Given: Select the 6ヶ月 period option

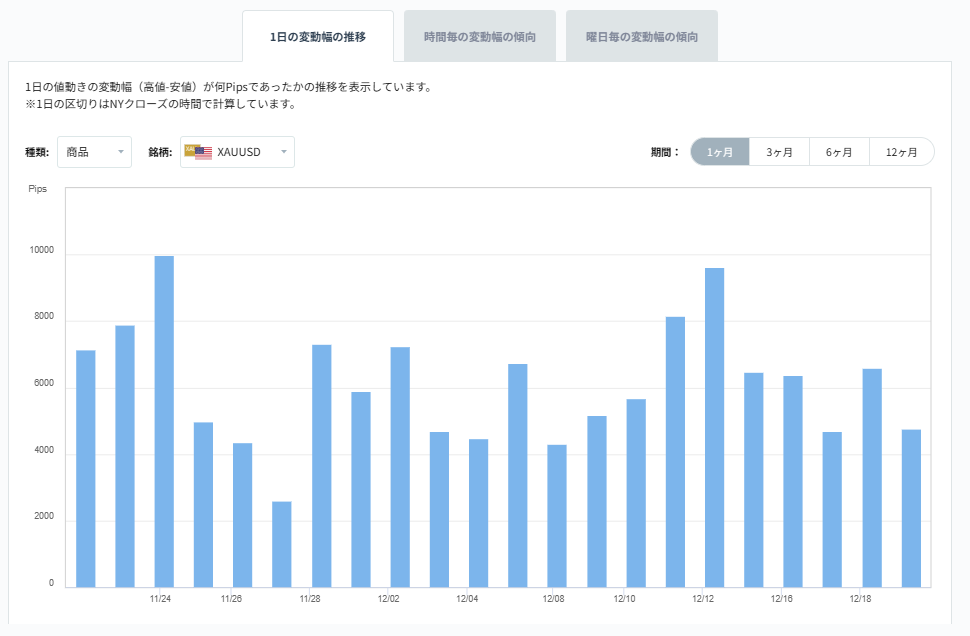Looking at the screenshot, I should click(838, 151).
